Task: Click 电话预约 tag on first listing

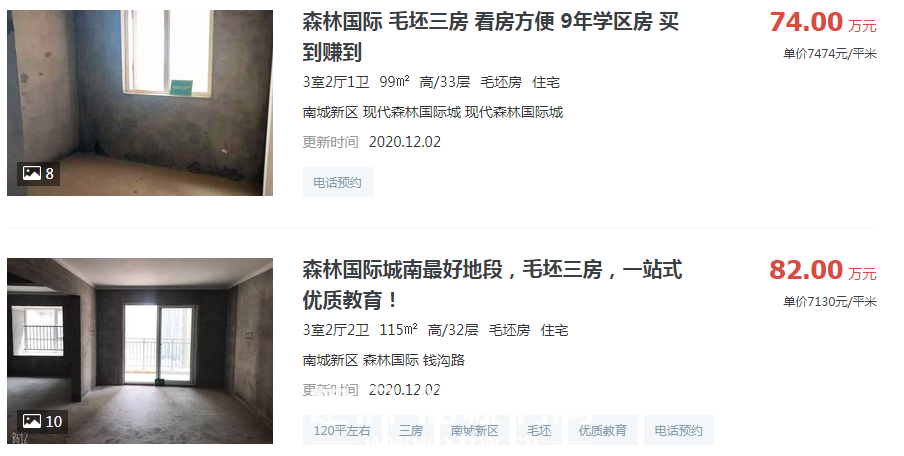Action: pos(338,182)
